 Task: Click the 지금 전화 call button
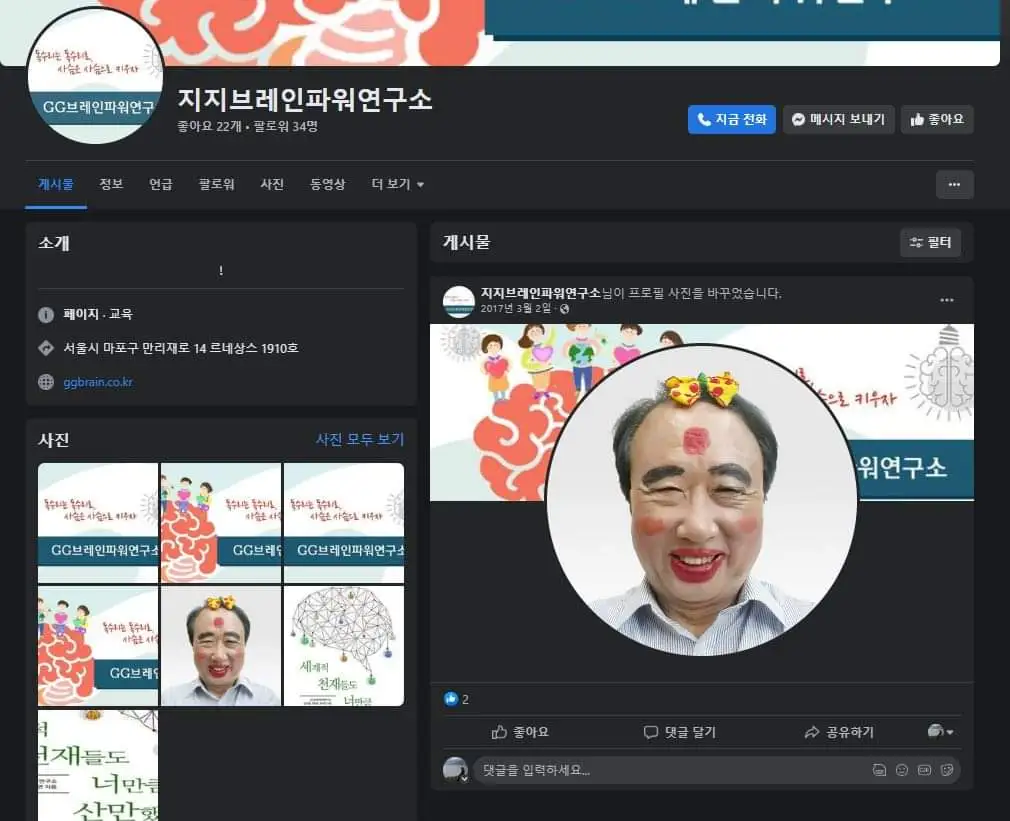[731, 120]
